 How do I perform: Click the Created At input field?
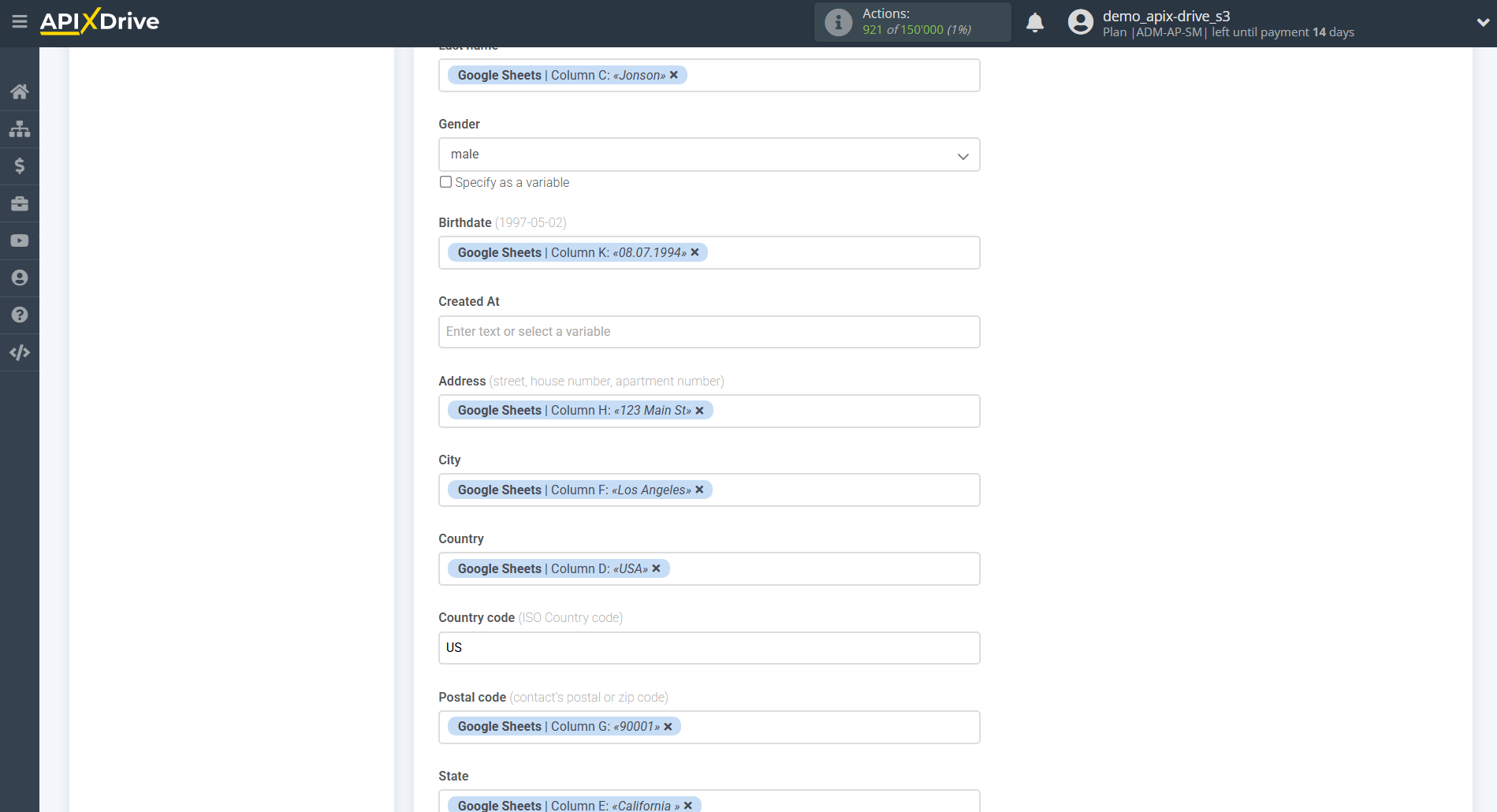708,331
